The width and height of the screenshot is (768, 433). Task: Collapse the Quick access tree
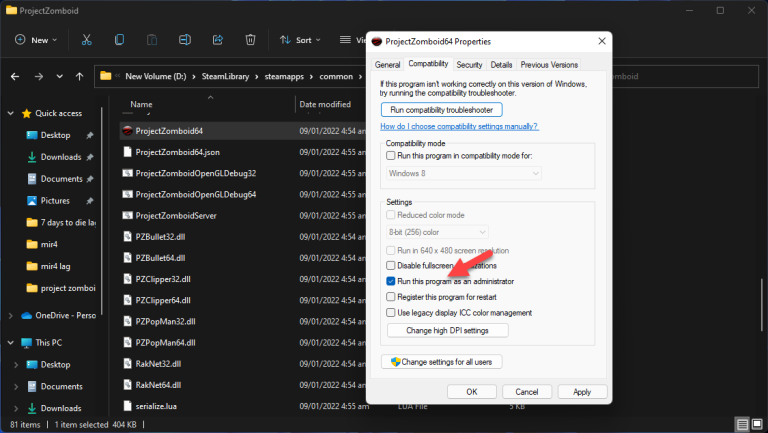pos(11,113)
